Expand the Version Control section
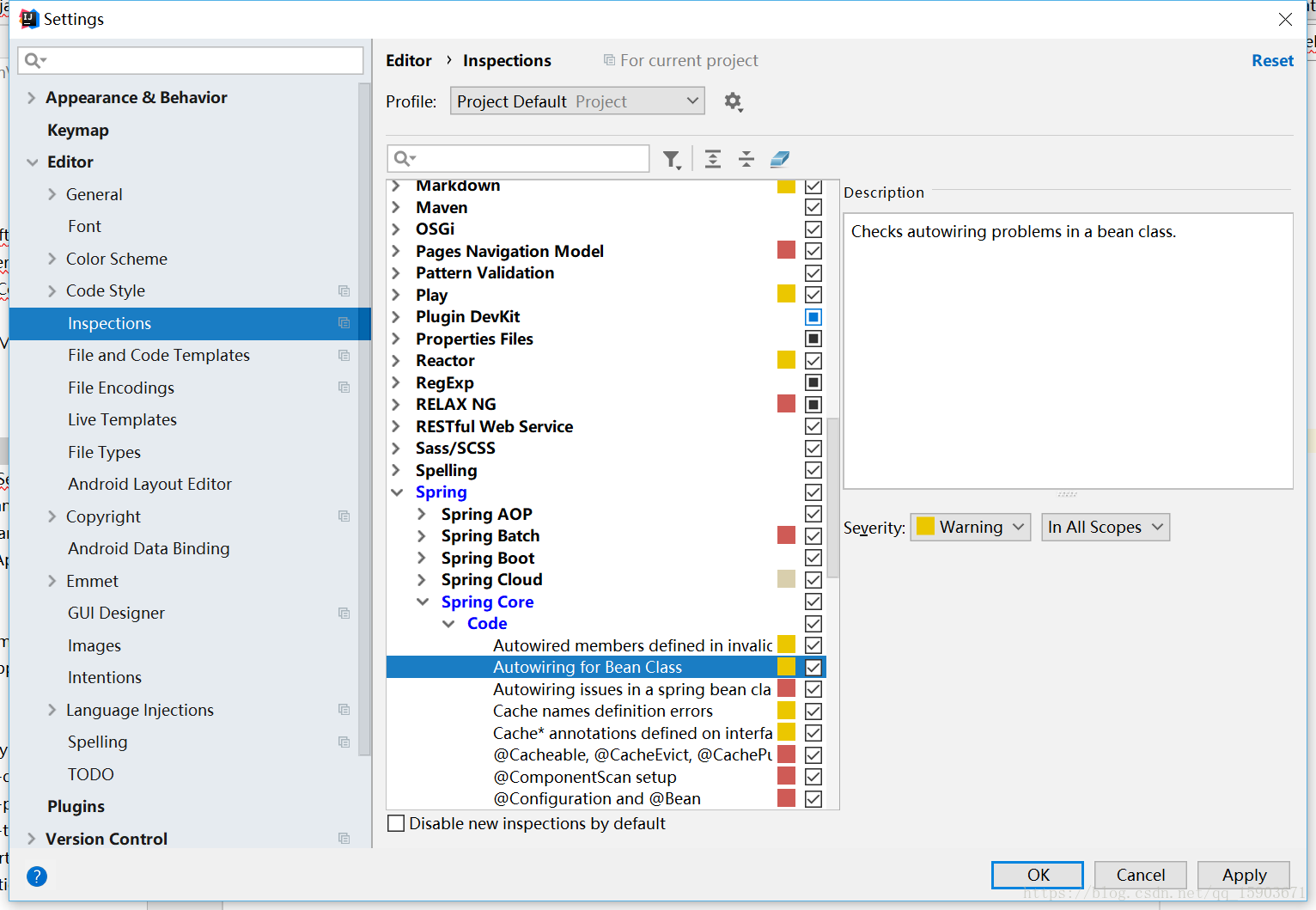The height and width of the screenshot is (910, 1316). (32, 839)
